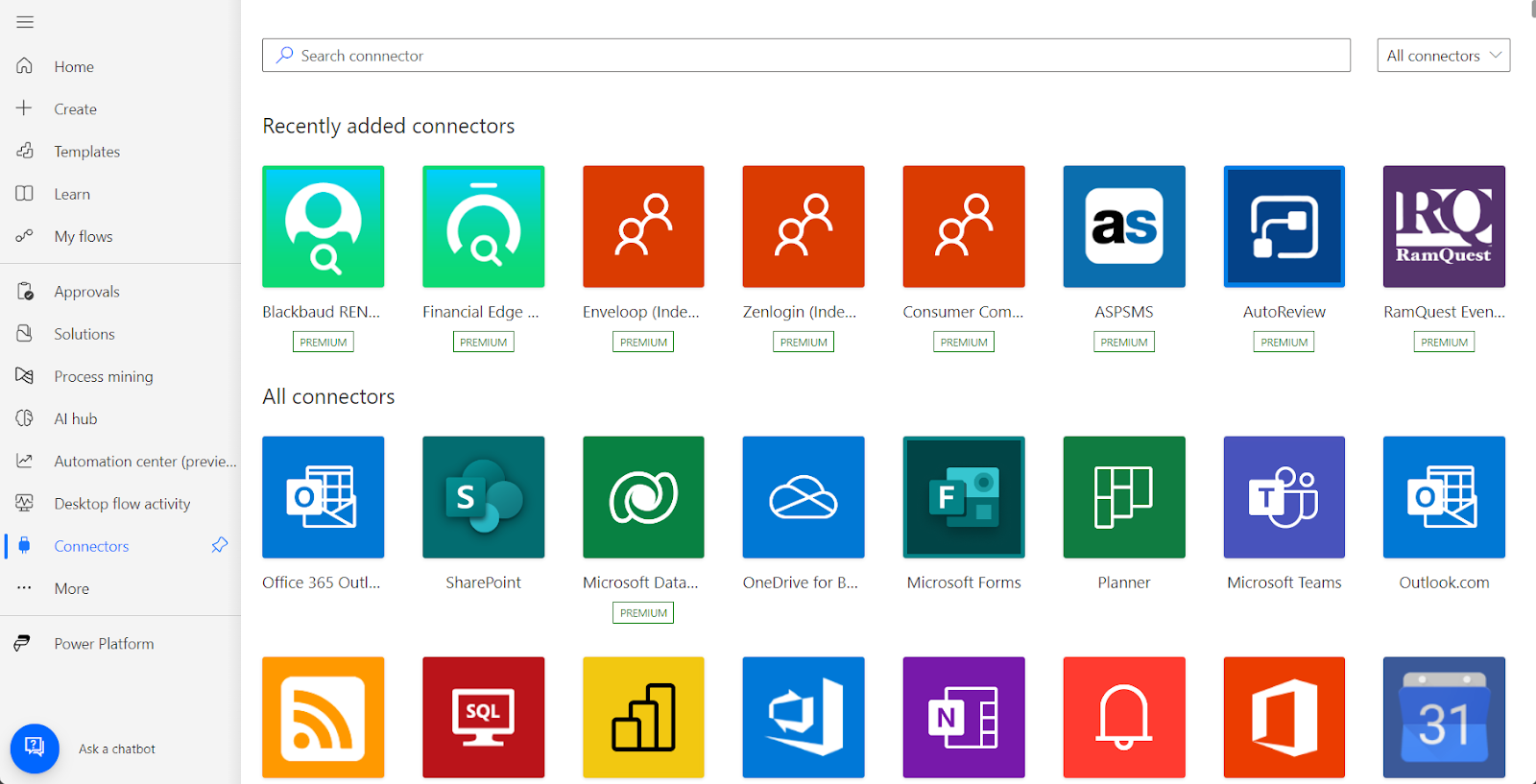The image size is (1536, 784).
Task: Navigate to Solutions
Action: pyautogui.click(x=120, y=334)
